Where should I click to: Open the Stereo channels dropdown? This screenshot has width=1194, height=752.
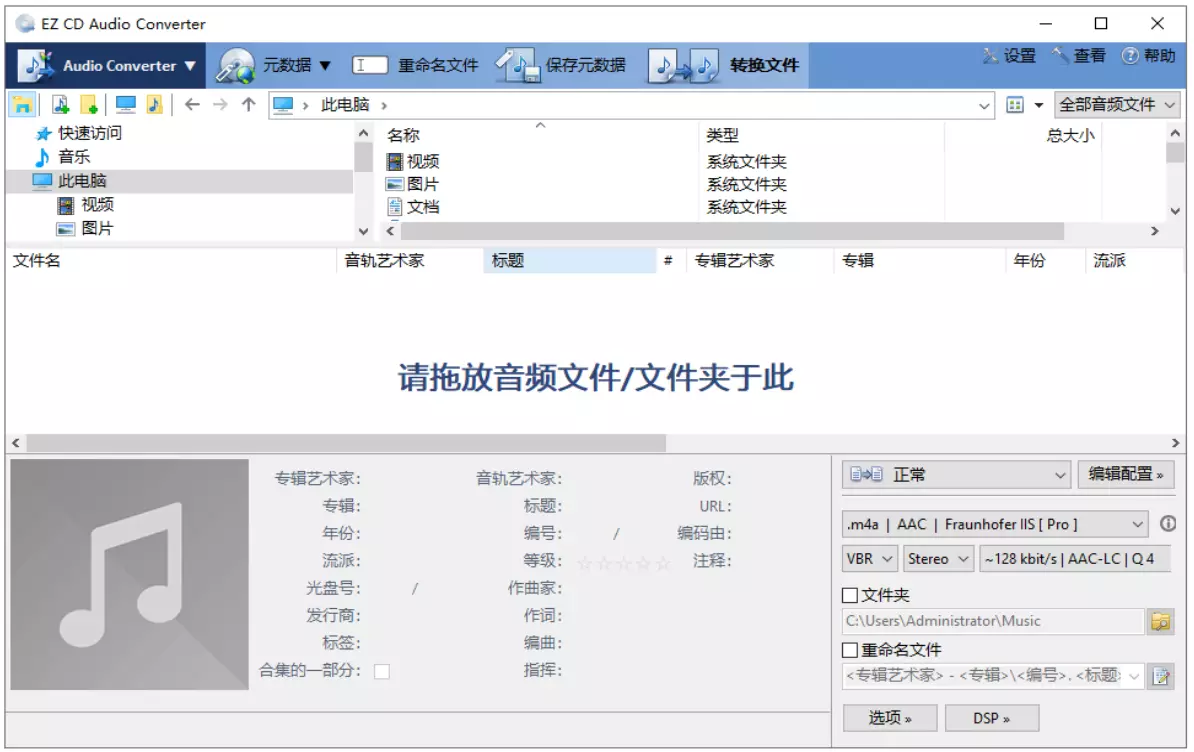[938, 559]
